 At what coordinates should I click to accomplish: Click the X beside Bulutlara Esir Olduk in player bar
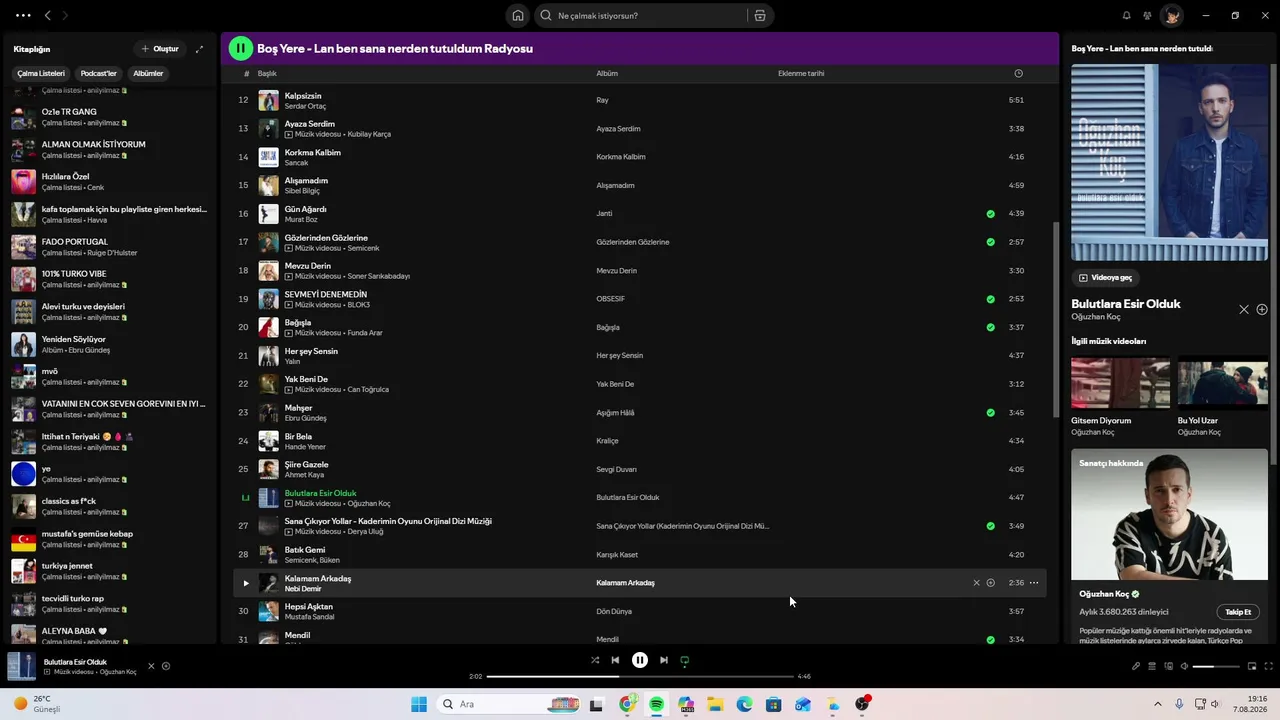coord(152,666)
